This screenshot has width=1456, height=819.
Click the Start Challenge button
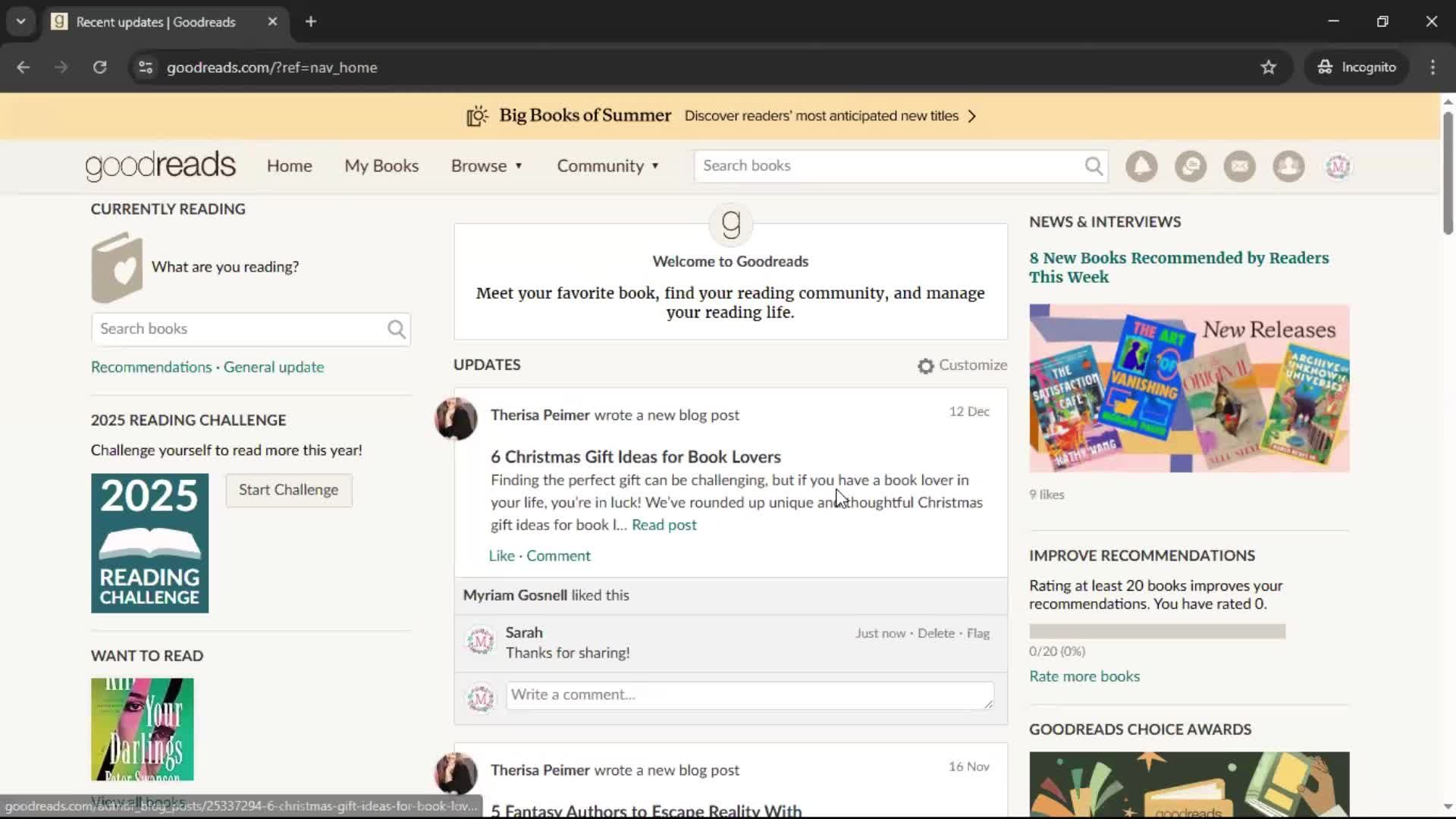(289, 490)
